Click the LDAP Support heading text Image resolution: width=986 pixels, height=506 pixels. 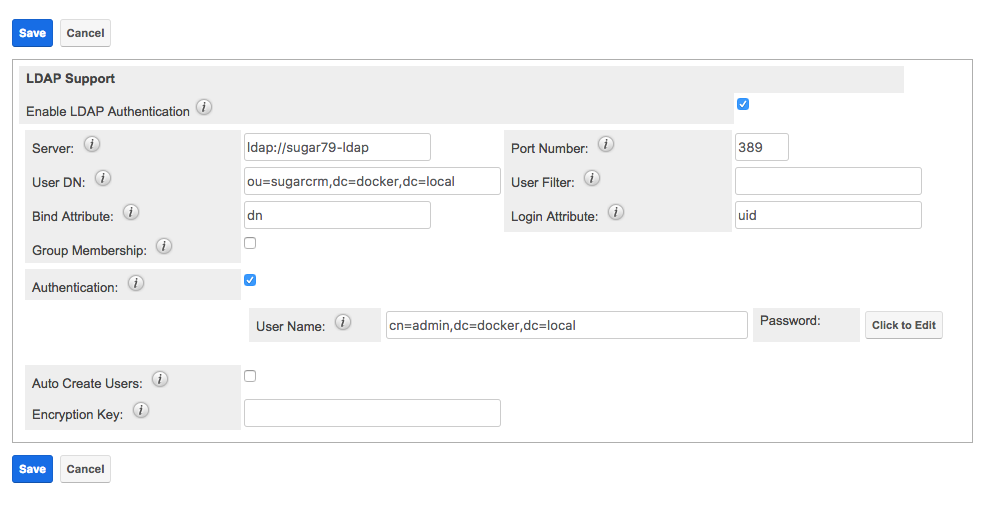point(70,79)
